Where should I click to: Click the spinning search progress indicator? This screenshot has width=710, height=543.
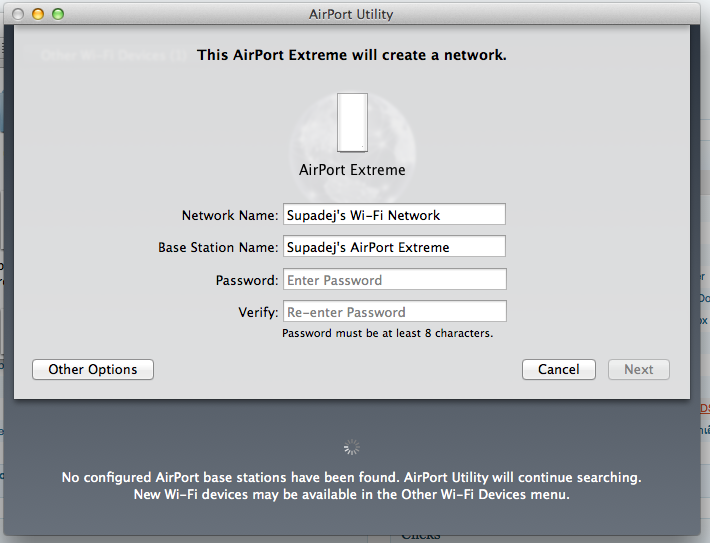tap(352, 447)
